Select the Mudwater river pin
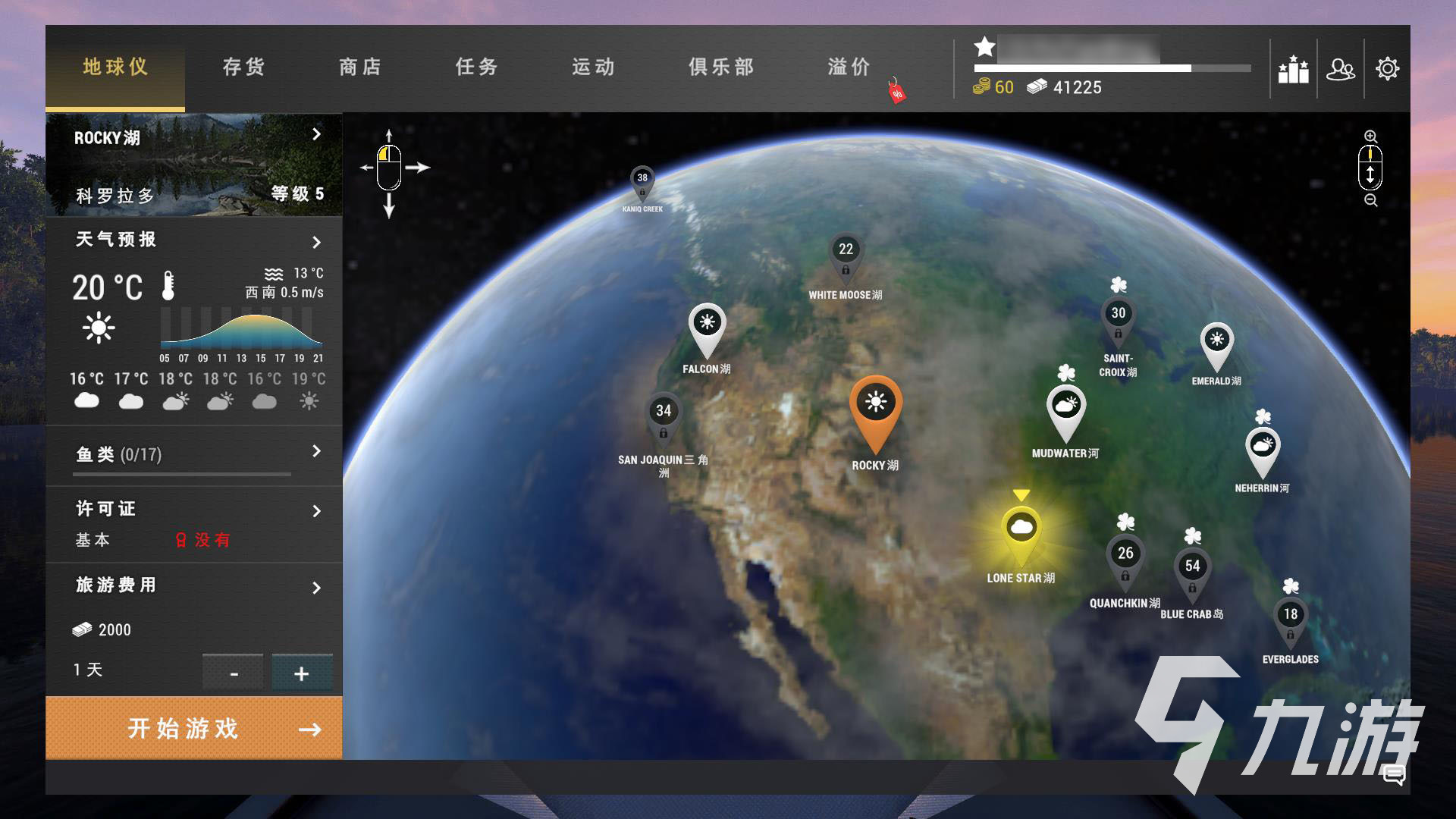The width and height of the screenshot is (1456, 819). click(1065, 413)
